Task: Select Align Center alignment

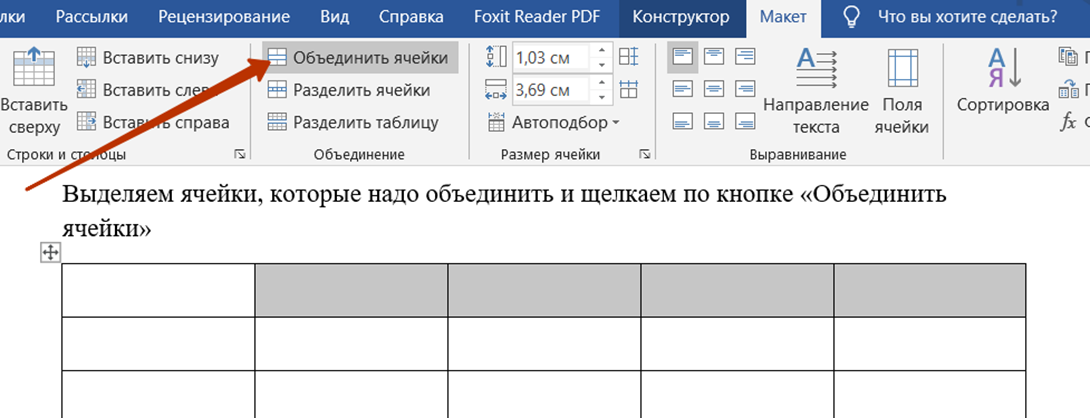Action: coord(714,89)
